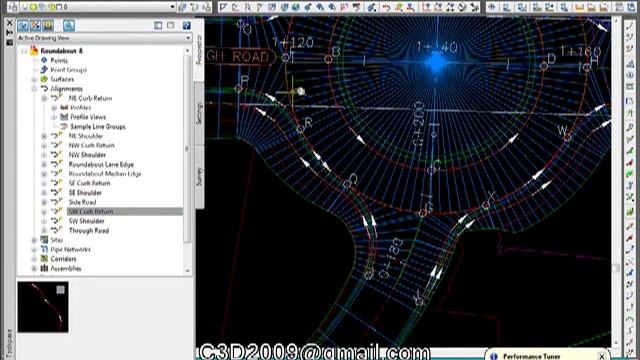Click the alignment preview thumbnail
The width and height of the screenshot is (640, 360).
43,307
